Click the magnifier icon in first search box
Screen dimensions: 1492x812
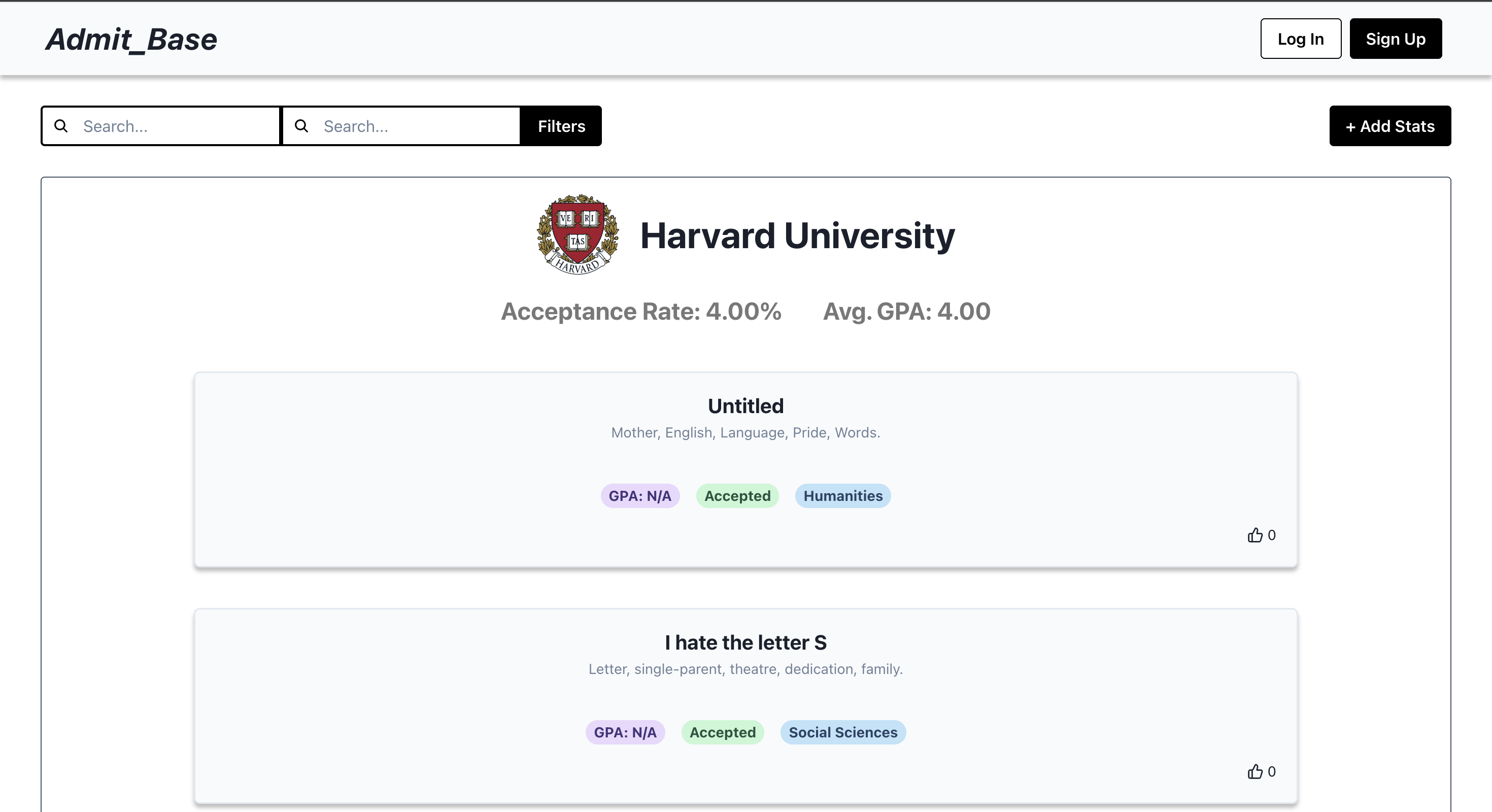(61, 126)
